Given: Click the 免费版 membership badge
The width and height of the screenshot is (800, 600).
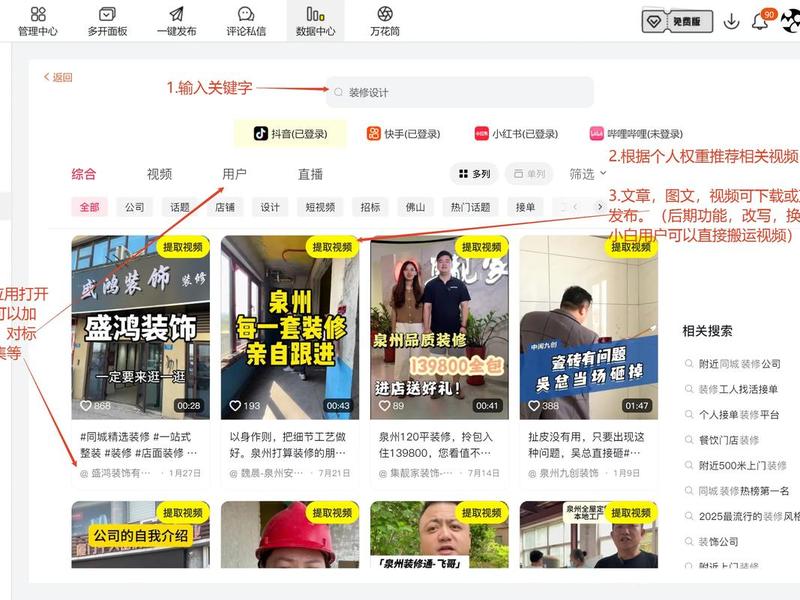Looking at the screenshot, I should [677, 21].
